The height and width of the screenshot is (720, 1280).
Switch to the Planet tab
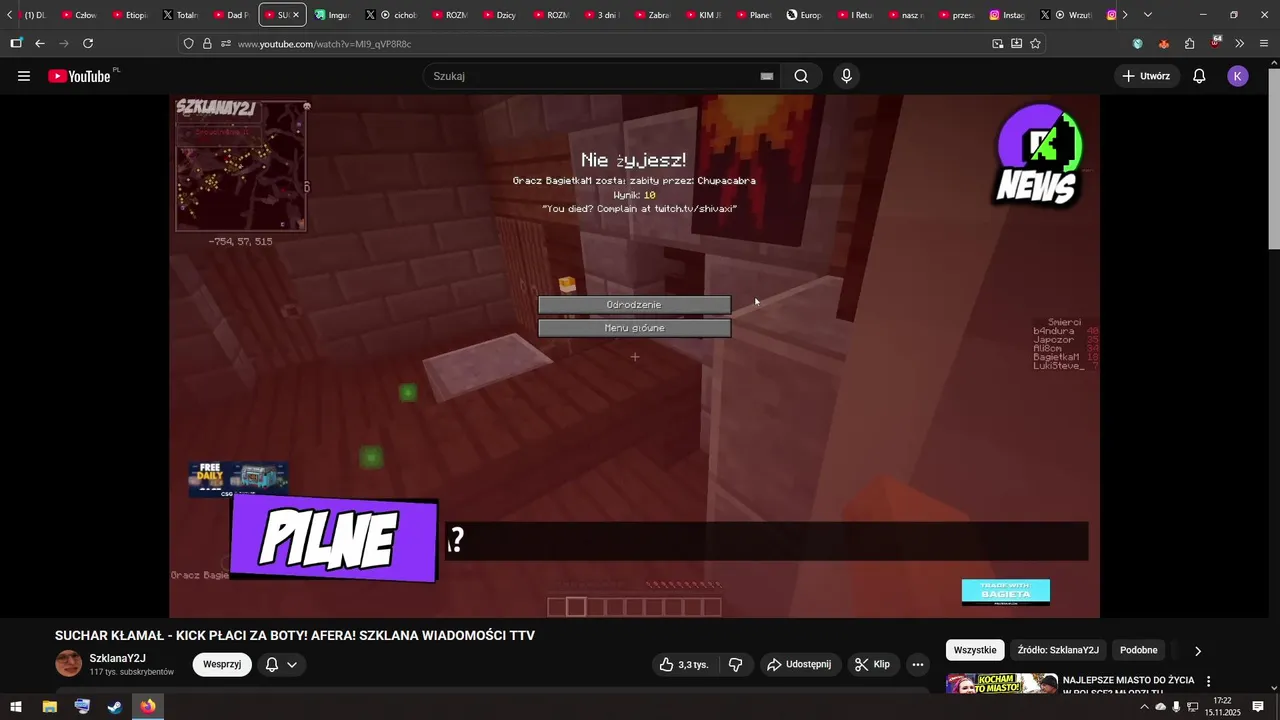coord(754,15)
